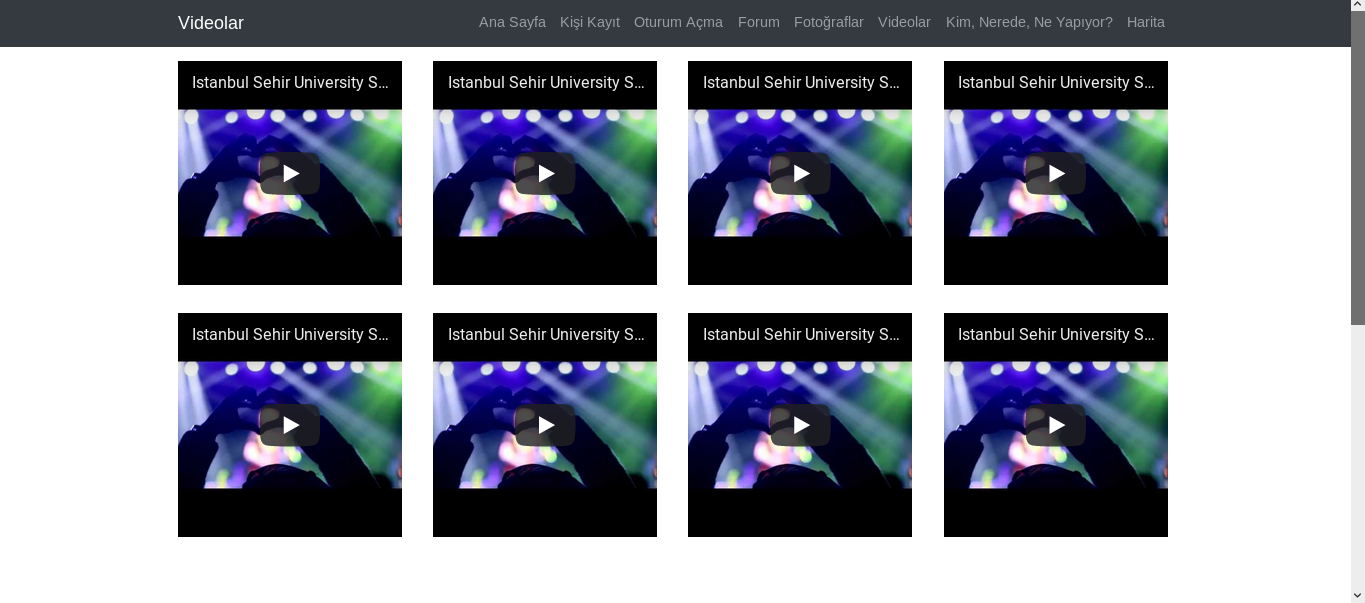The width and height of the screenshot is (1365, 603).
Task: Play the third video in the bottom row
Action: [x=800, y=425]
